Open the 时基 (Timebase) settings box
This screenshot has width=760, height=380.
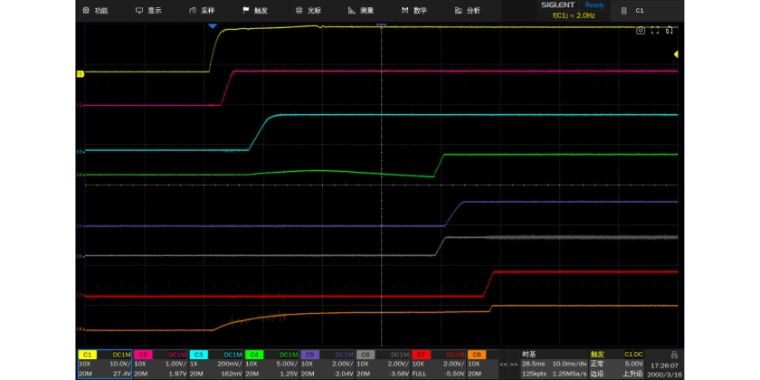click(x=554, y=364)
